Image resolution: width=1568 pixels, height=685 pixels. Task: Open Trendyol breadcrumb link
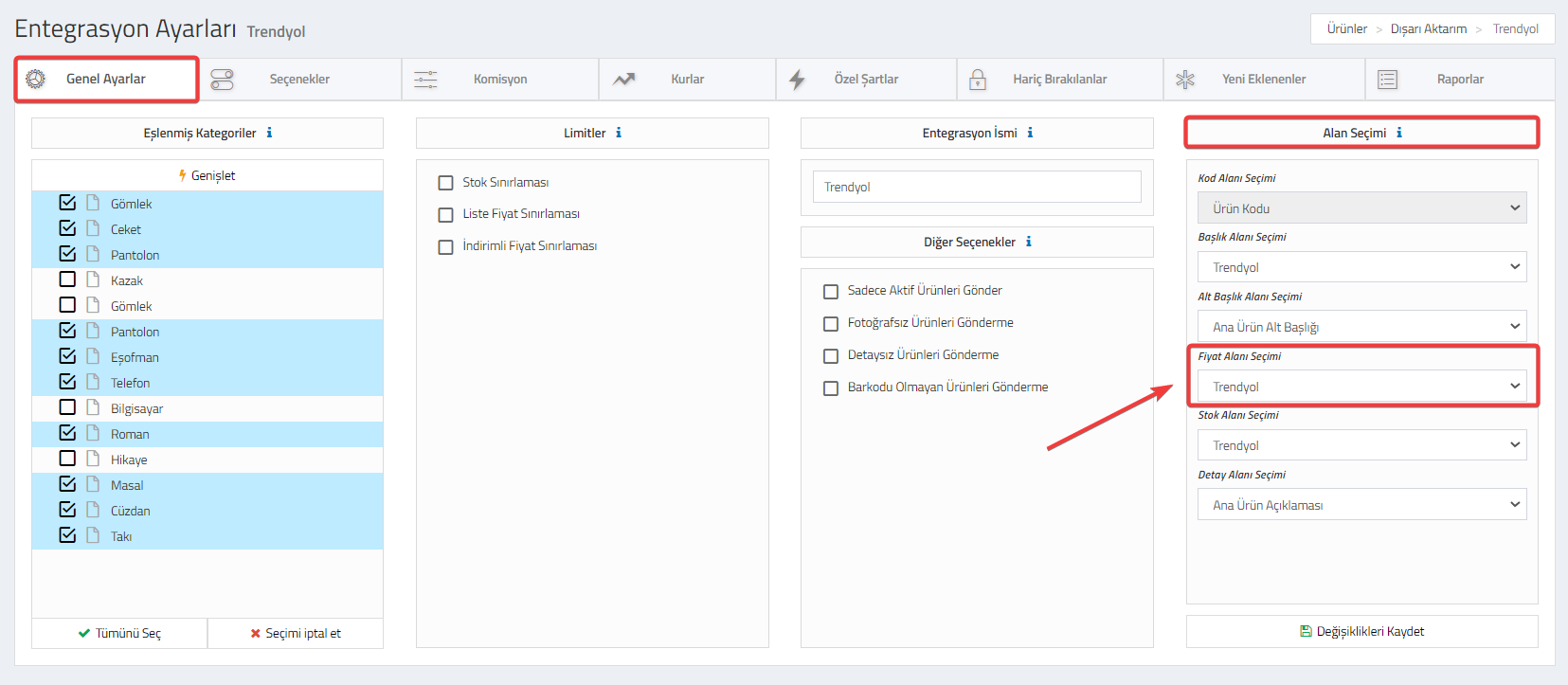(x=1515, y=29)
